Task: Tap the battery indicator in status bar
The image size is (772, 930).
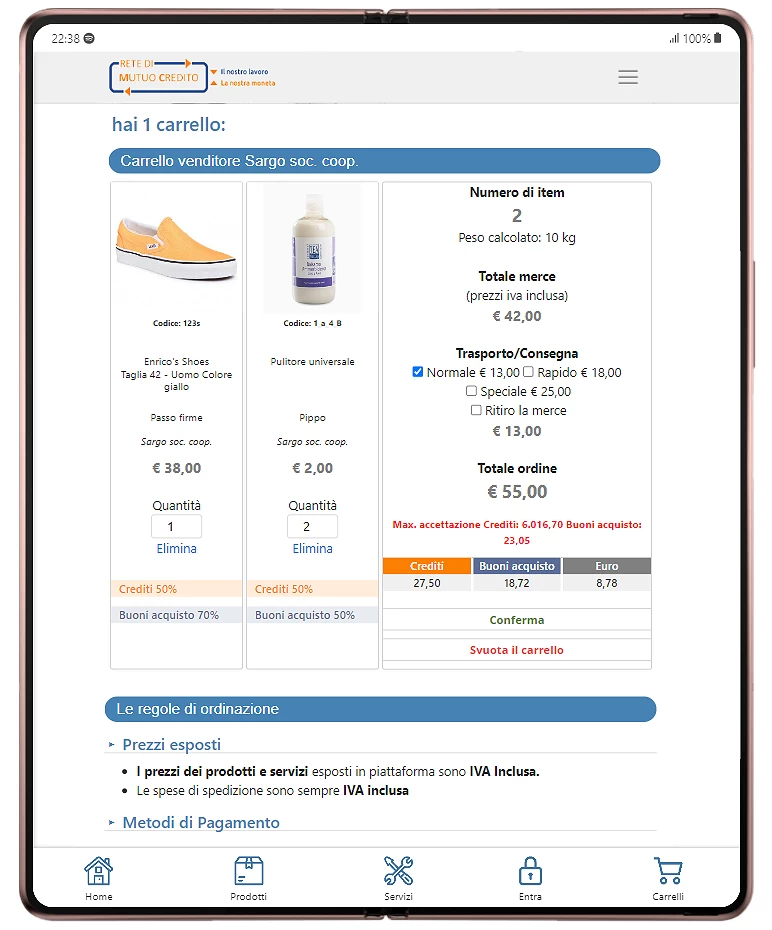Action: 717,38
